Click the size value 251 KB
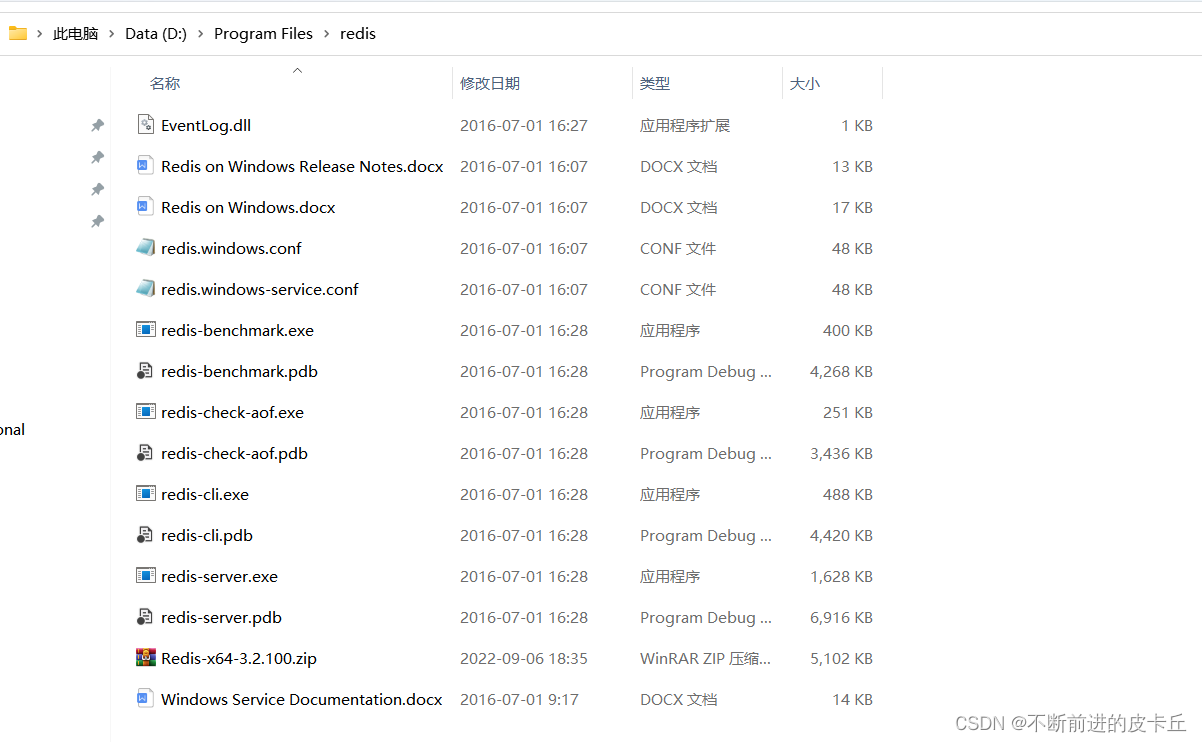This screenshot has height=742, width=1202. coord(848,412)
